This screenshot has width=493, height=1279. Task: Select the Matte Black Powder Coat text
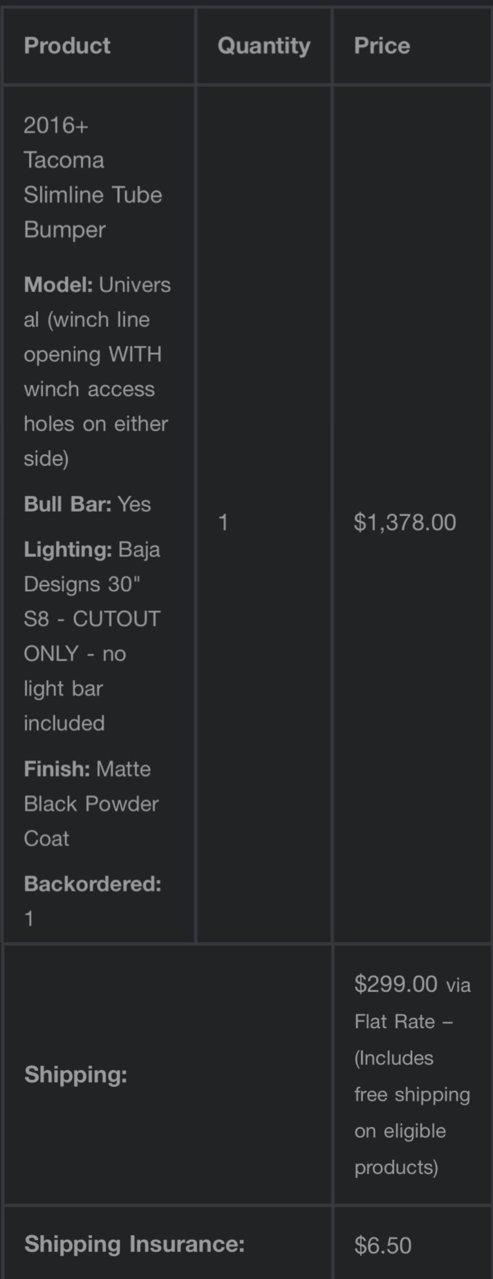92,804
